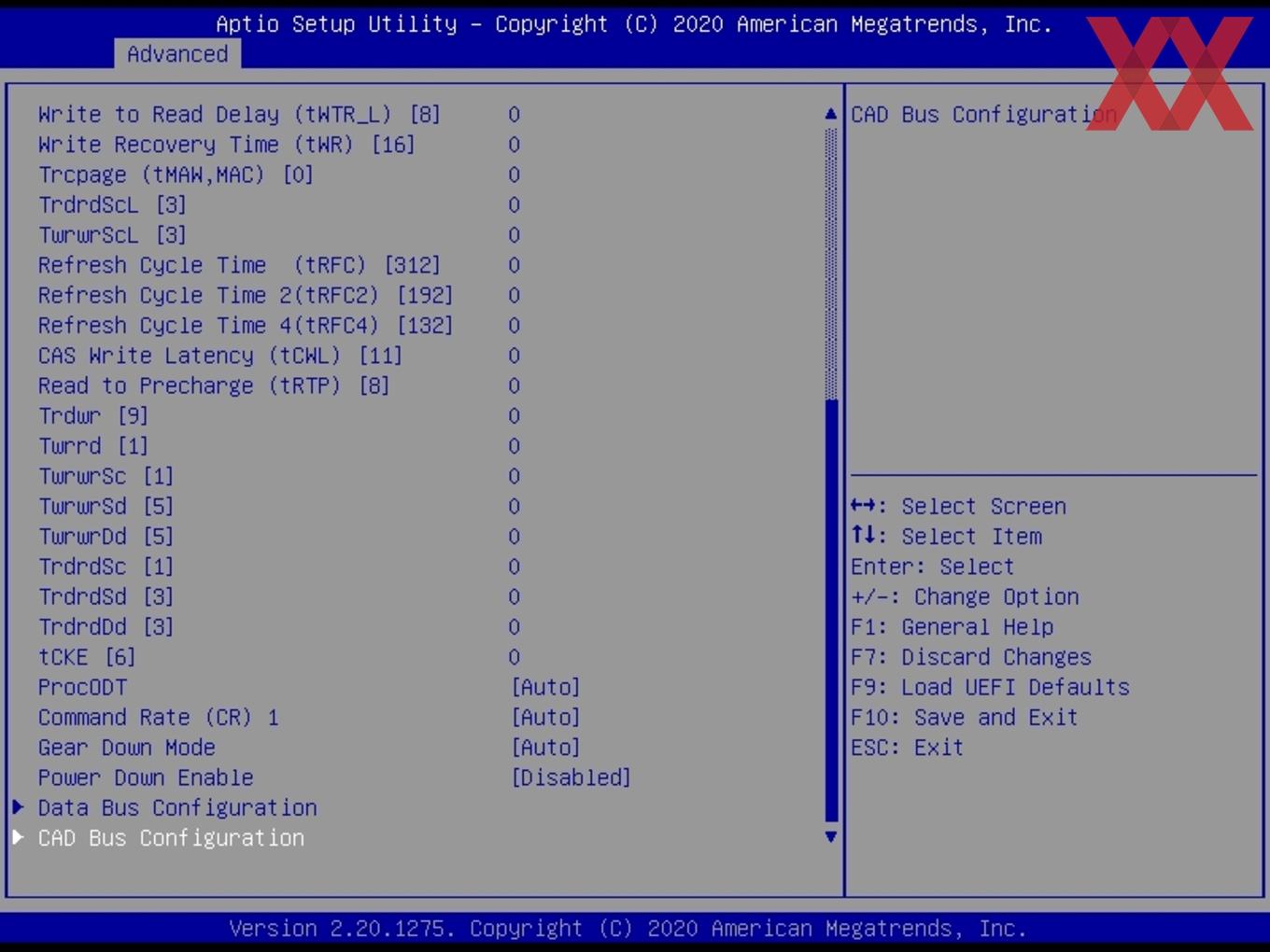Viewport: 1270px width, 952px height.
Task: Select the TrdrdDd [3] row
Action: point(279,627)
